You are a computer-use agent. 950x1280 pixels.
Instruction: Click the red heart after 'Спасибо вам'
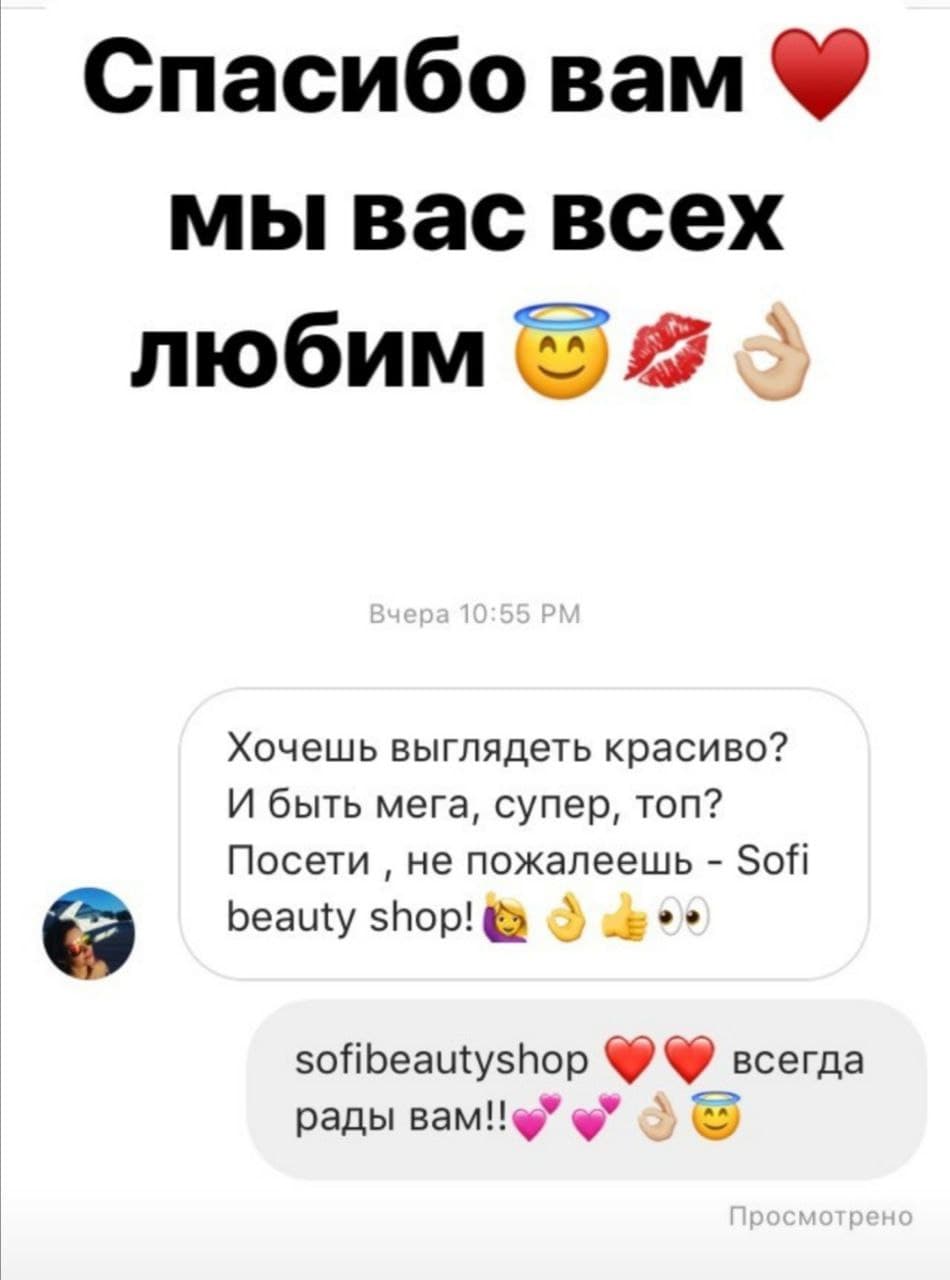tap(822, 74)
